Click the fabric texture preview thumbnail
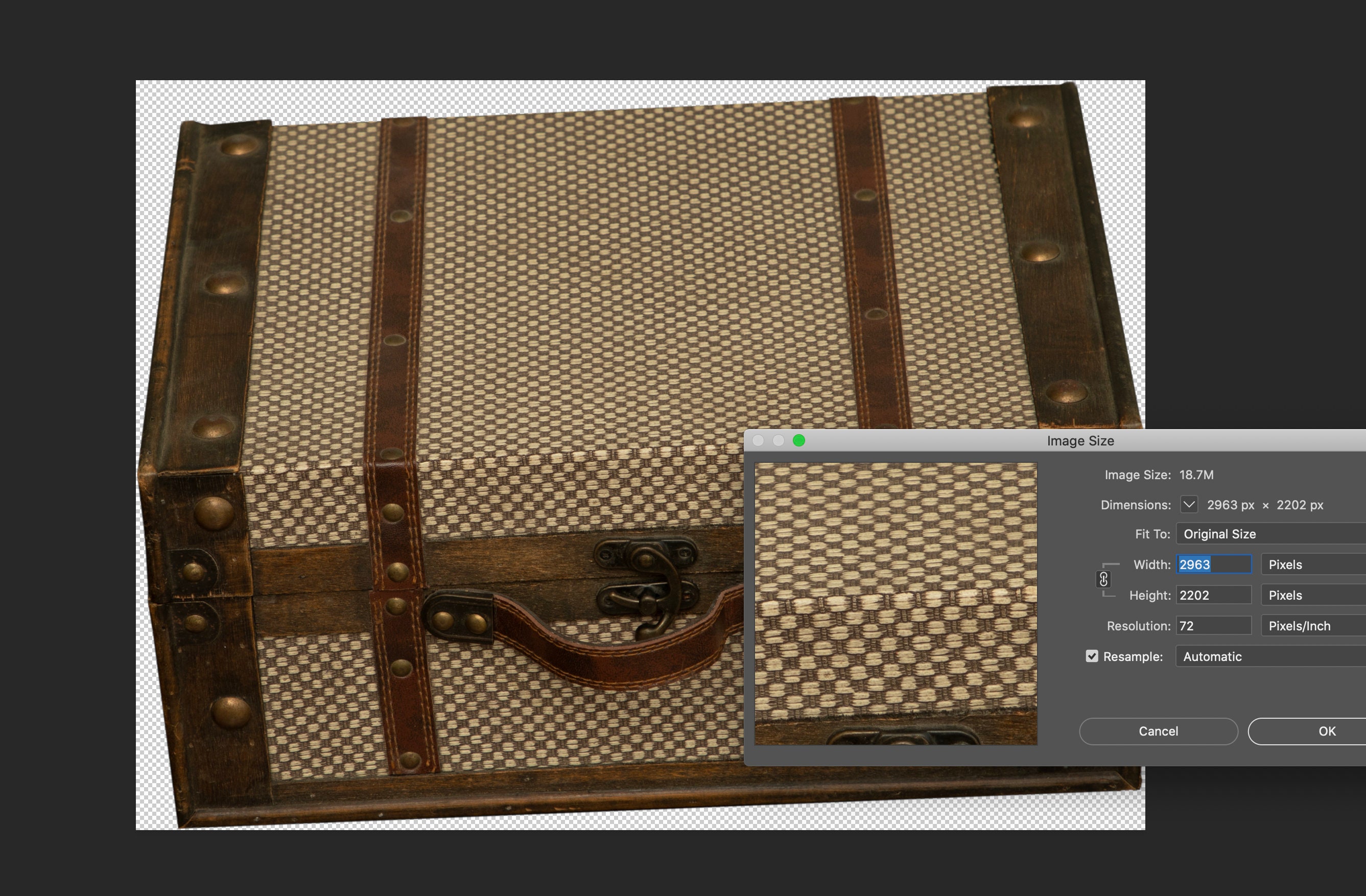 click(x=896, y=603)
